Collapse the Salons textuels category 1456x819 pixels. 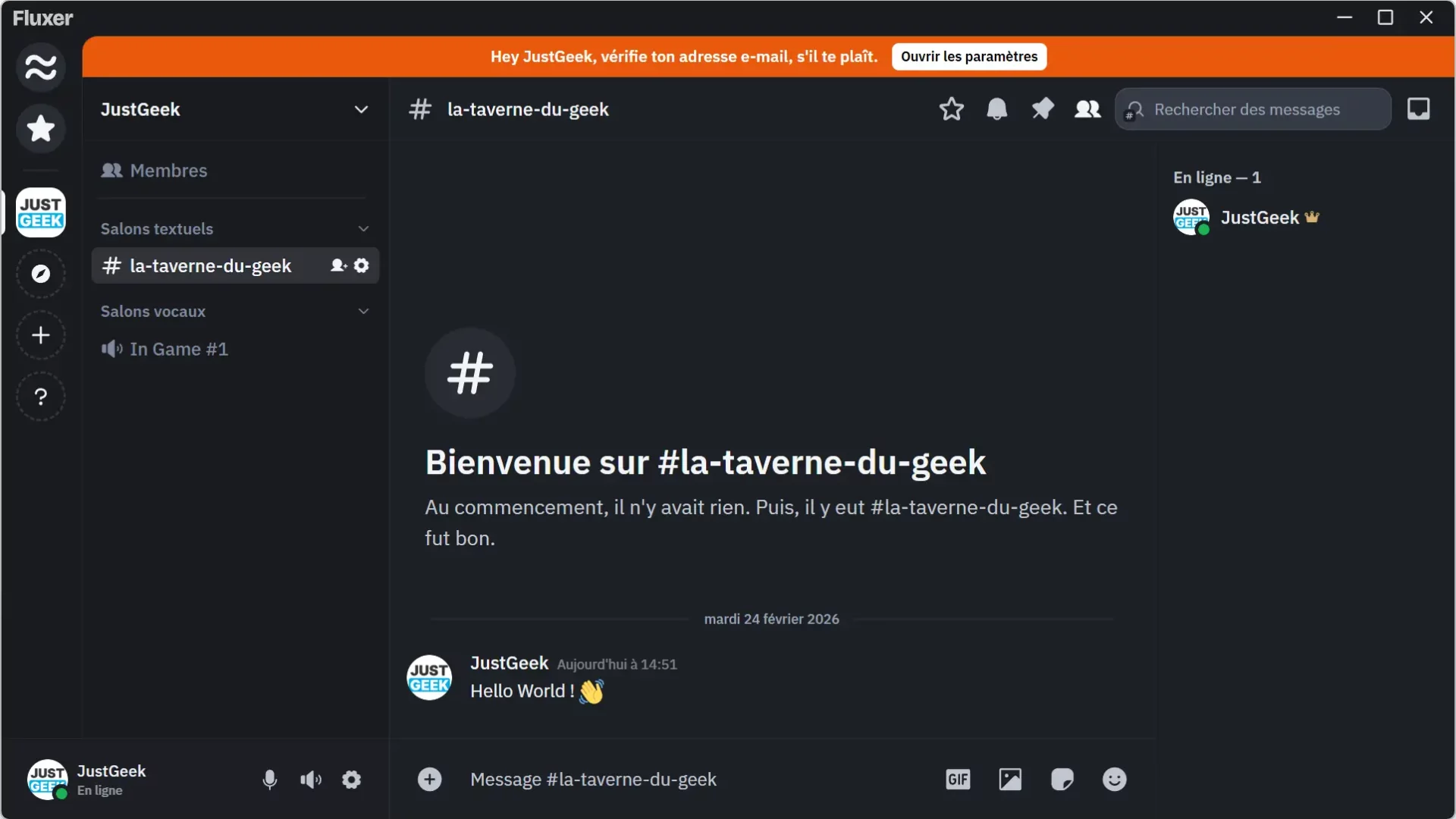coord(235,229)
